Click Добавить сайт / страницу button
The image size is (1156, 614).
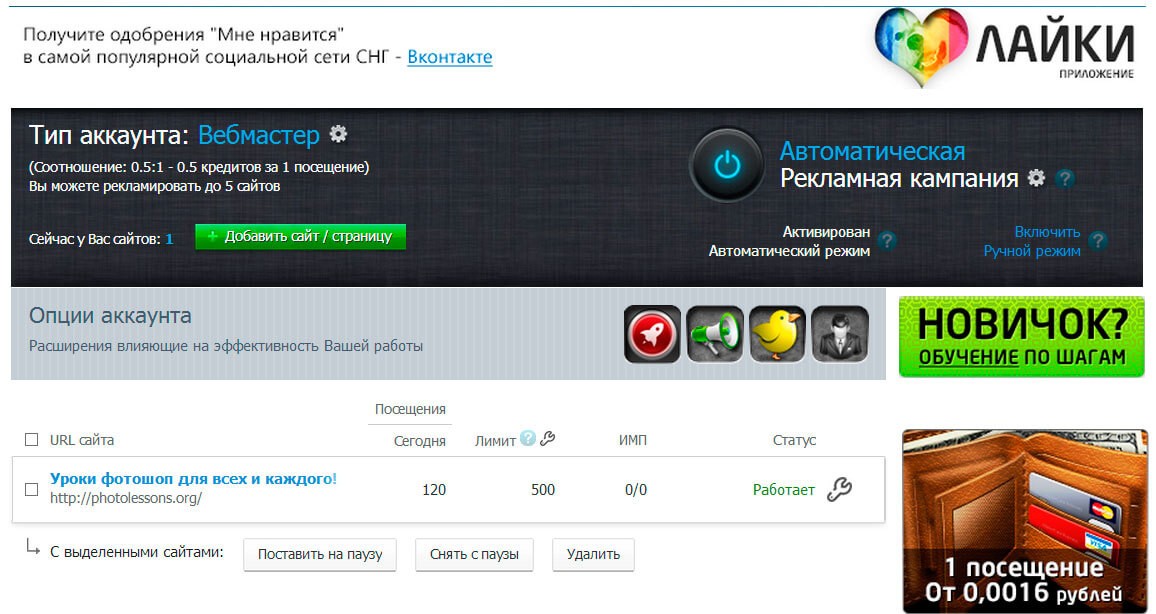click(x=301, y=236)
